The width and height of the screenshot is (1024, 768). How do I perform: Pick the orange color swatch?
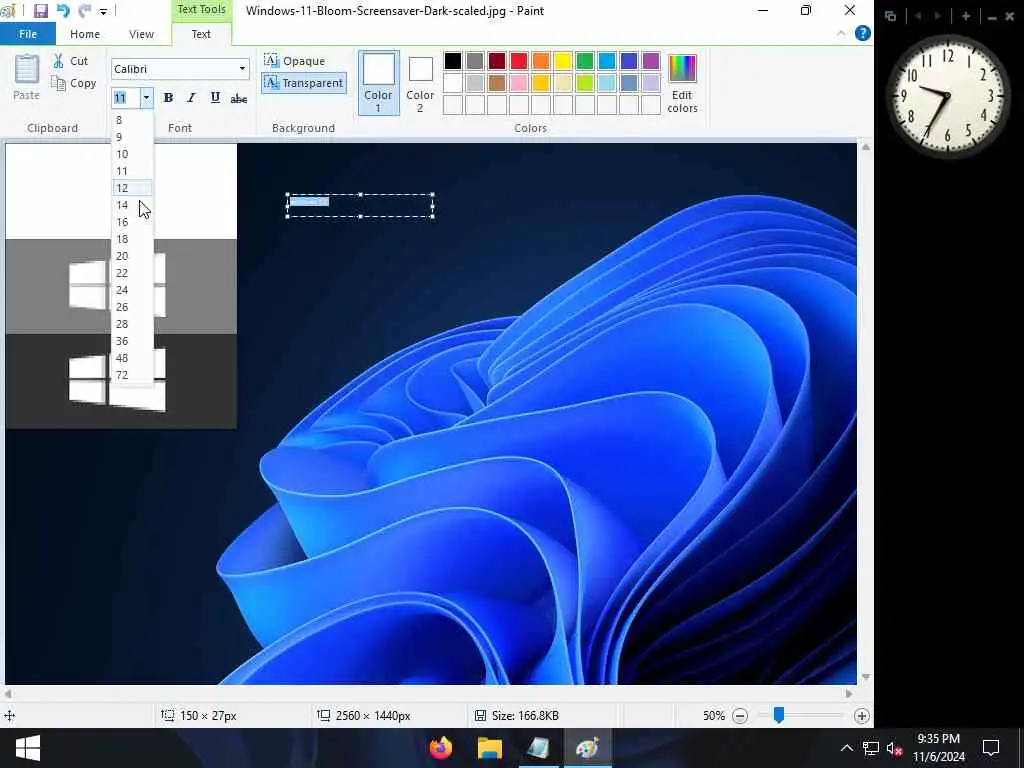click(541, 61)
